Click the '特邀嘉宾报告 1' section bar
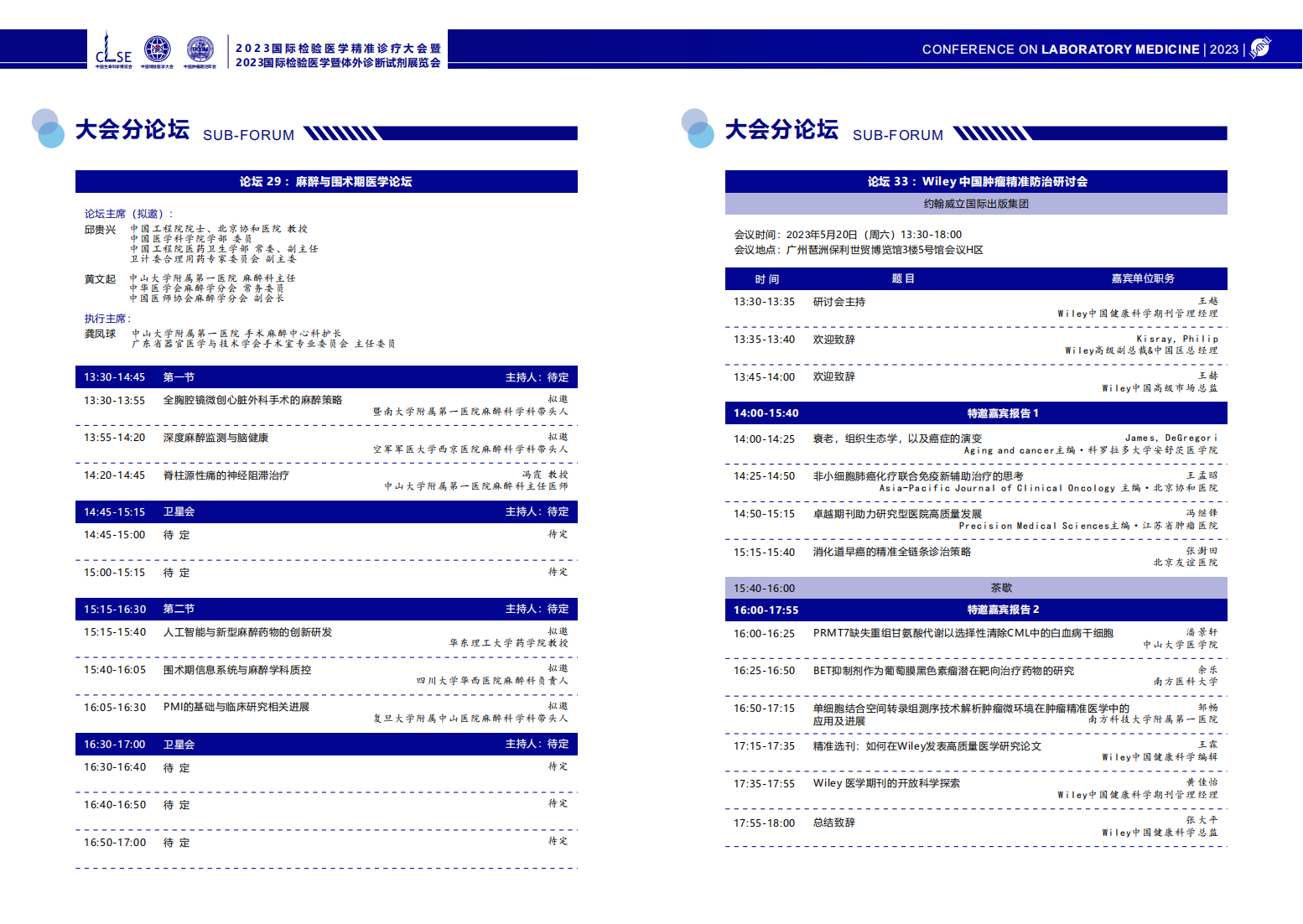Image resolution: width=1303 pixels, height=924 pixels. point(976,413)
